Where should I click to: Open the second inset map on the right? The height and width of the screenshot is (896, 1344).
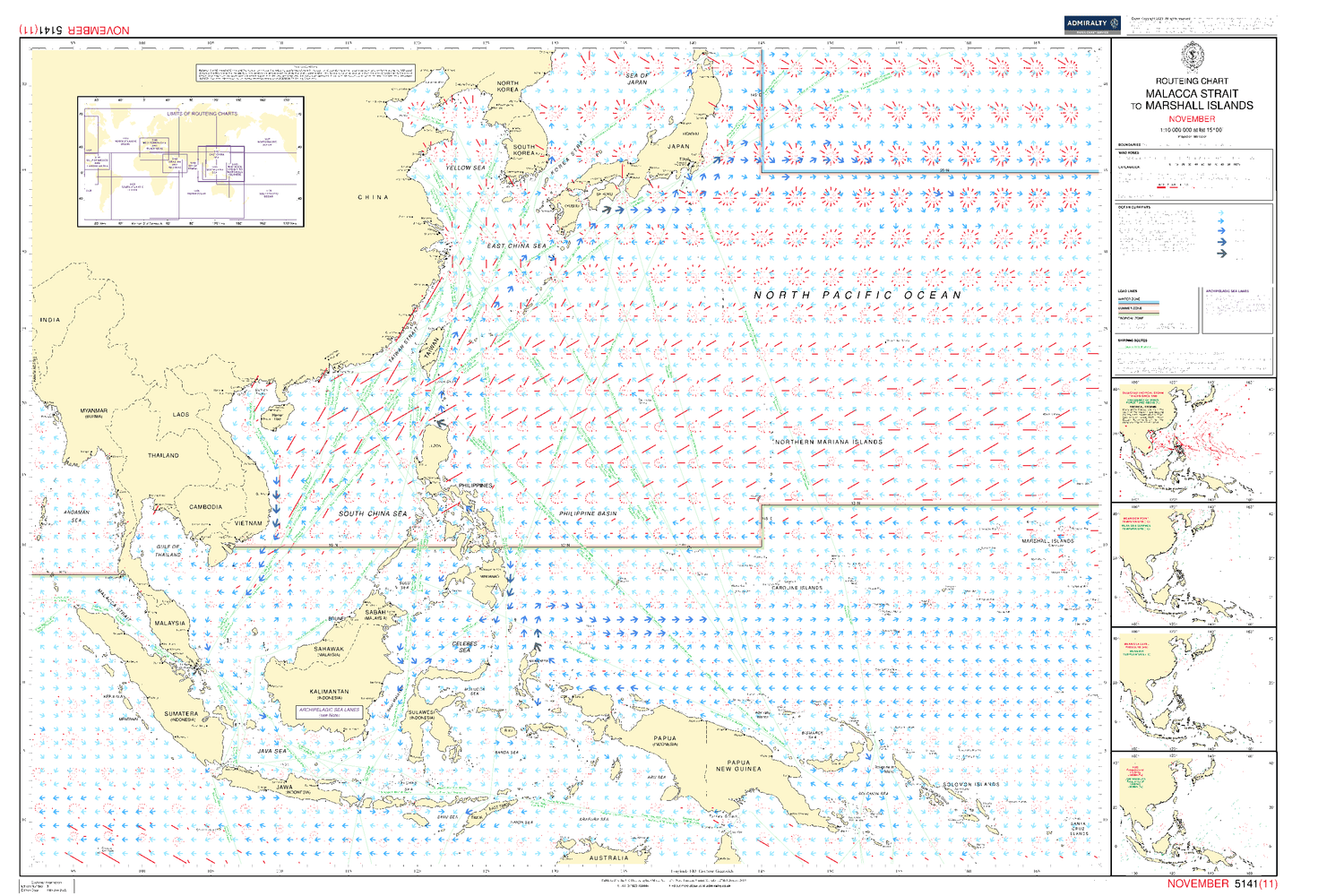coord(1193,564)
